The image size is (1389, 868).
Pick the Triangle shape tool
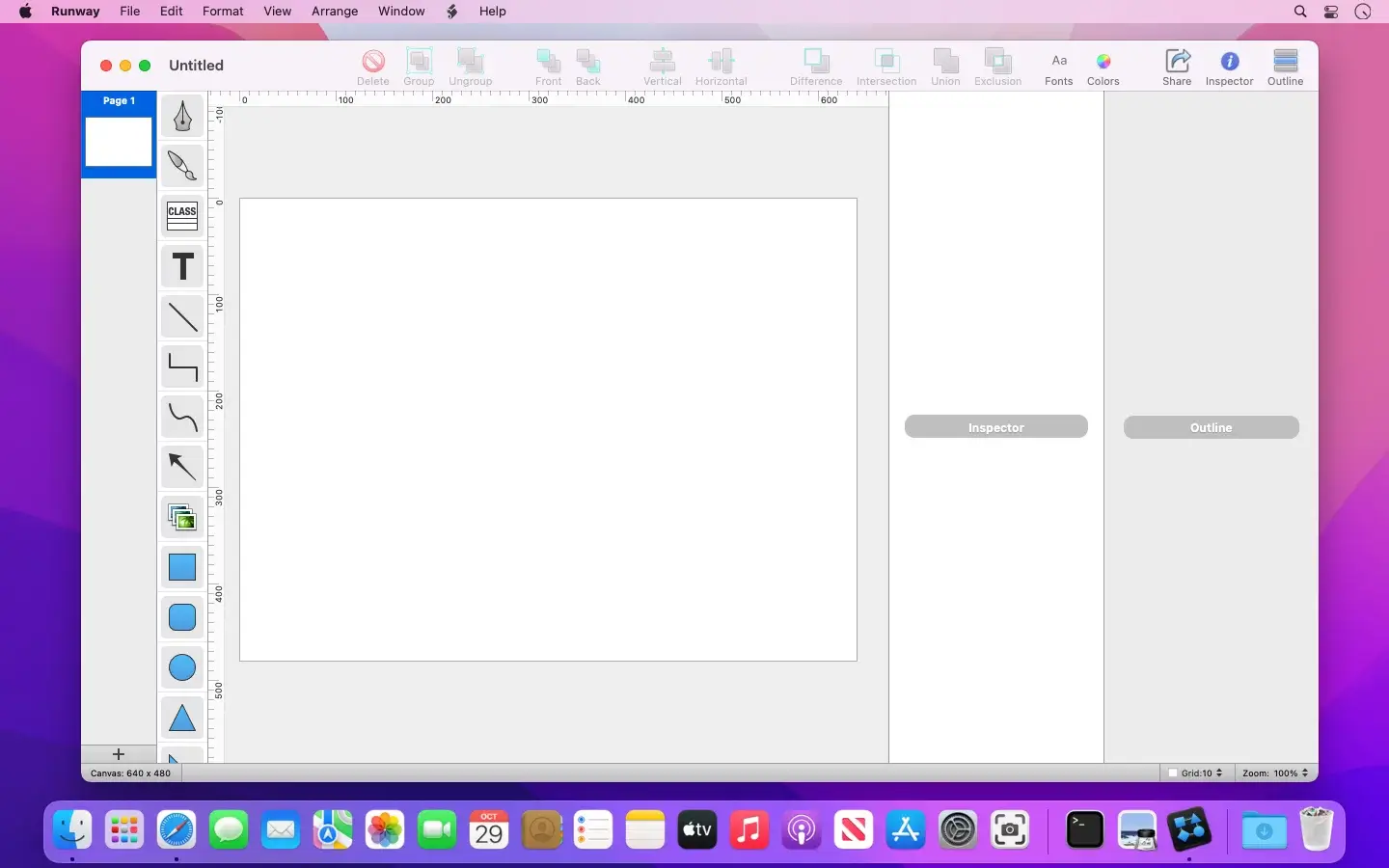coord(182,719)
